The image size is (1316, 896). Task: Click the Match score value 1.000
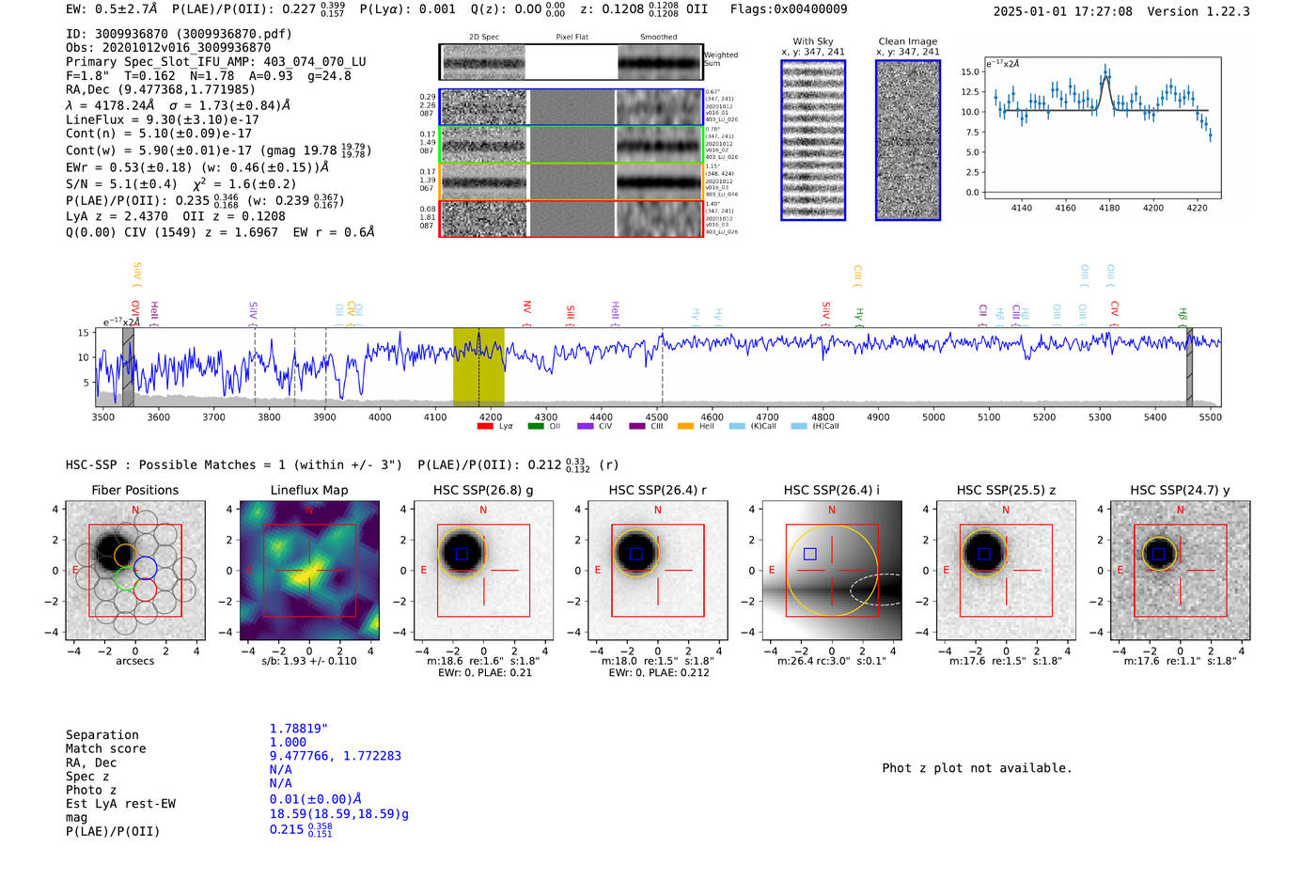pos(289,743)
